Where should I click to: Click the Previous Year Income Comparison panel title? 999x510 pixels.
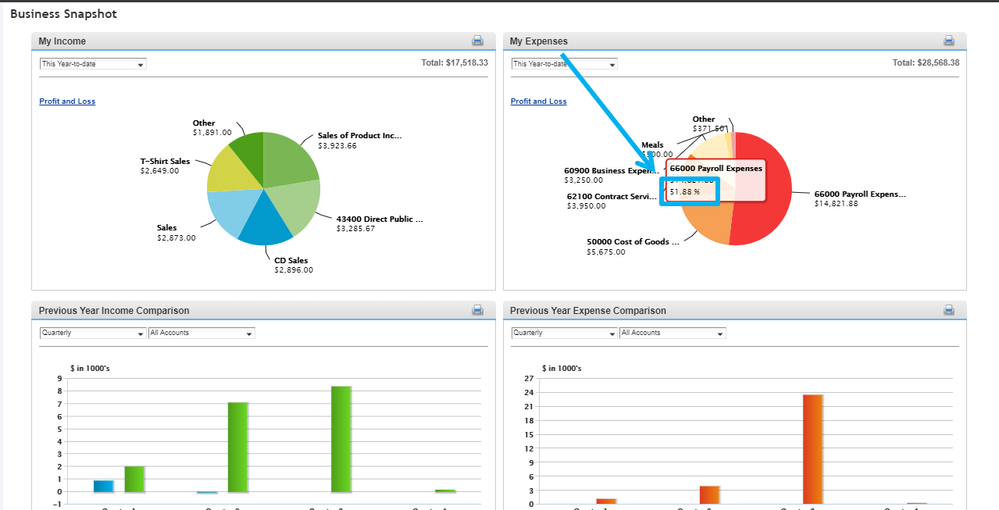pos(114,310)
